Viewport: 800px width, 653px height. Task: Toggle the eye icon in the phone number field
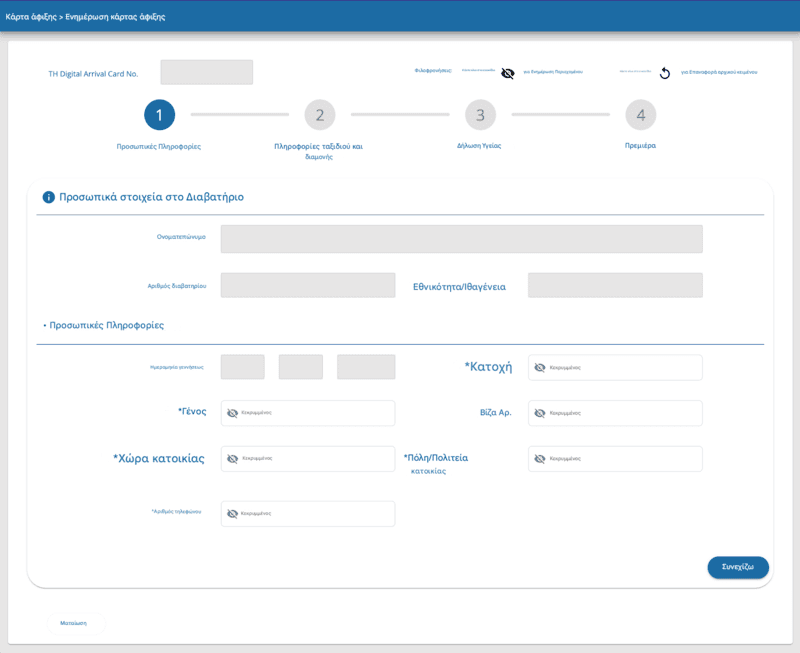[x=232, y=513]
